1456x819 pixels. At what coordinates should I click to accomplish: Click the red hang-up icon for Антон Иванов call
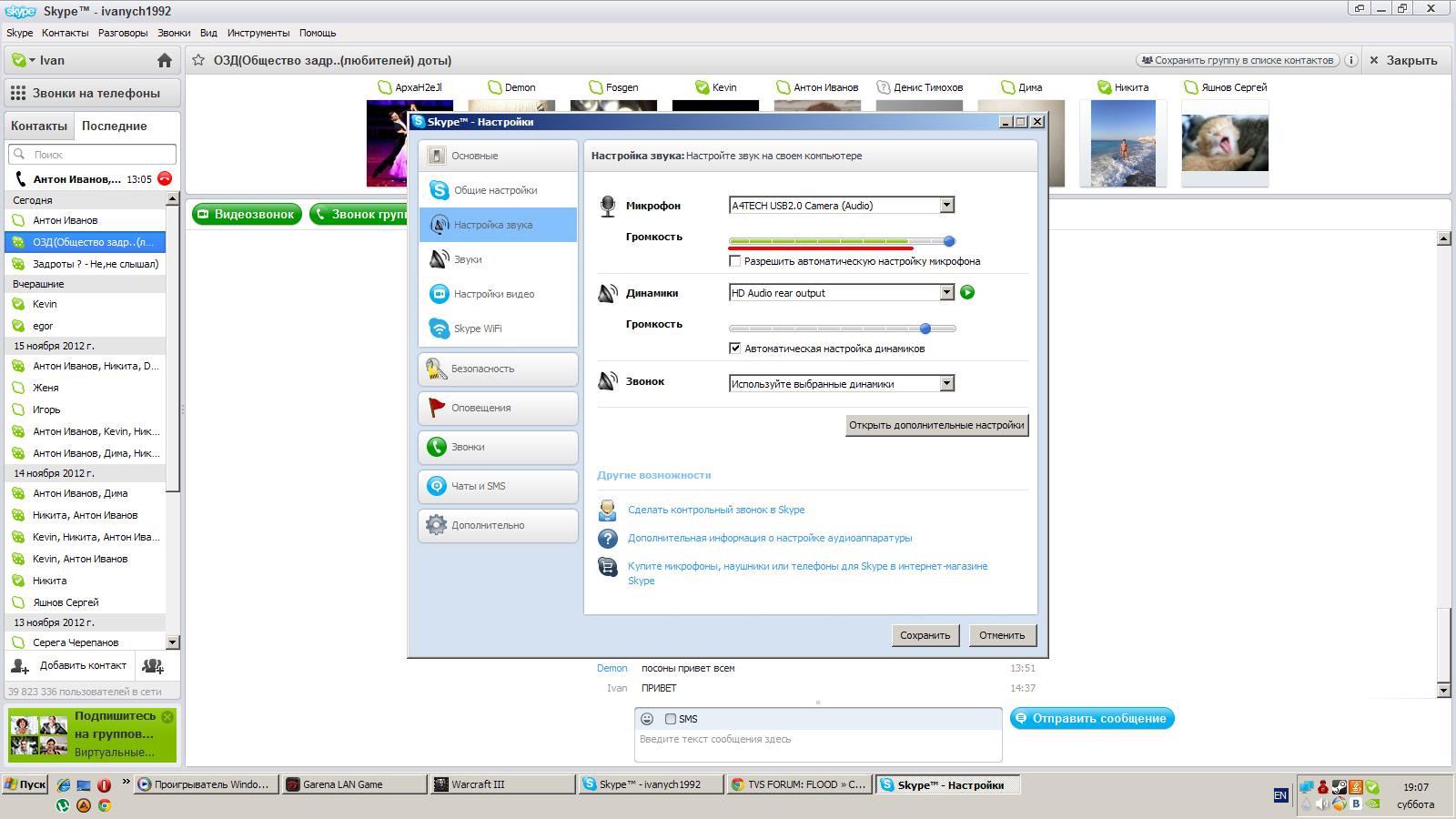[165, 179]
